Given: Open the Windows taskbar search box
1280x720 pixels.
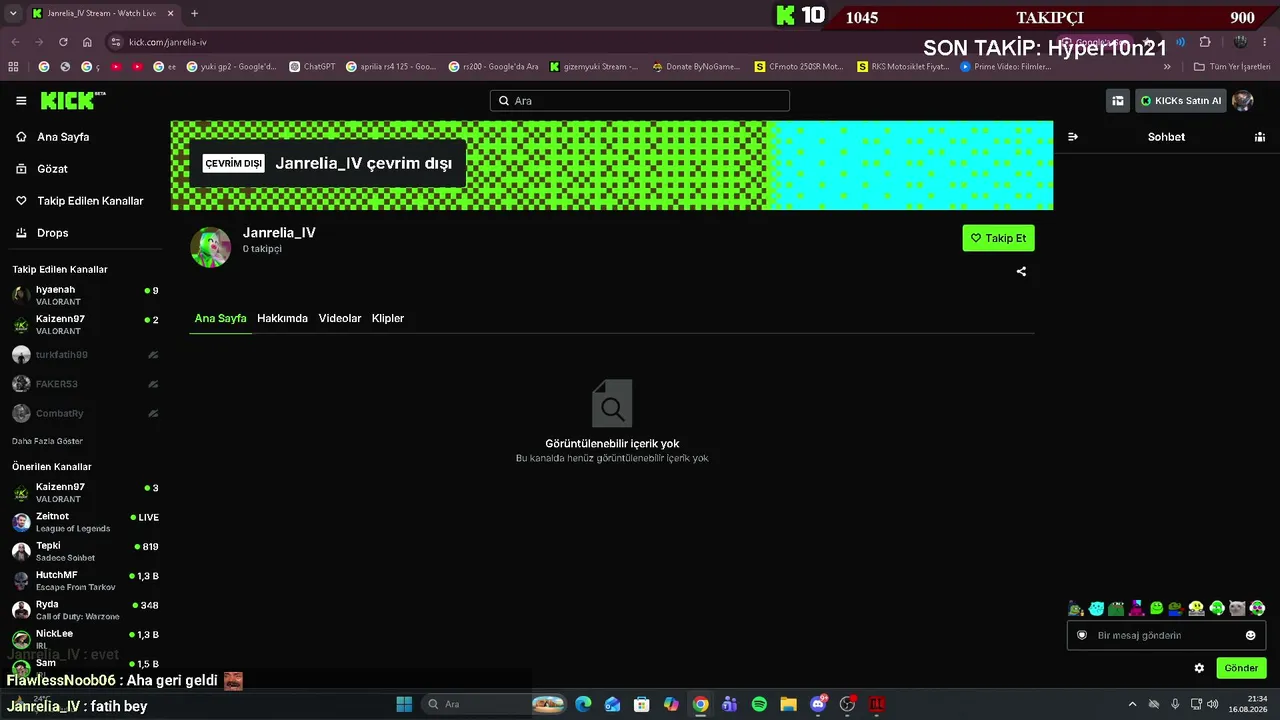Looking at the screenshot, I should point(493,704).
